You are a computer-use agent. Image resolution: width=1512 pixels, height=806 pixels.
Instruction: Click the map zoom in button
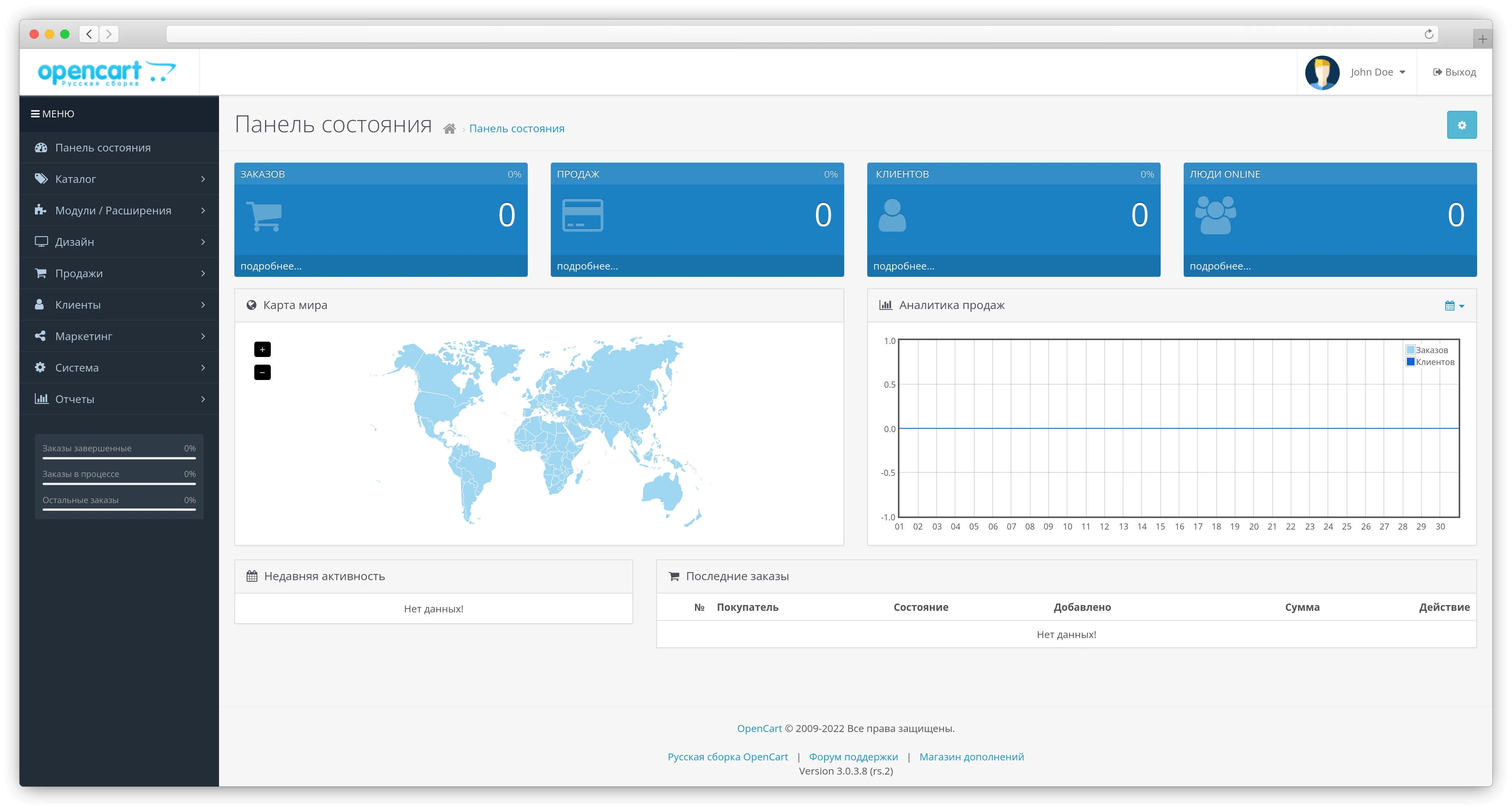click(x=262, y=349)
